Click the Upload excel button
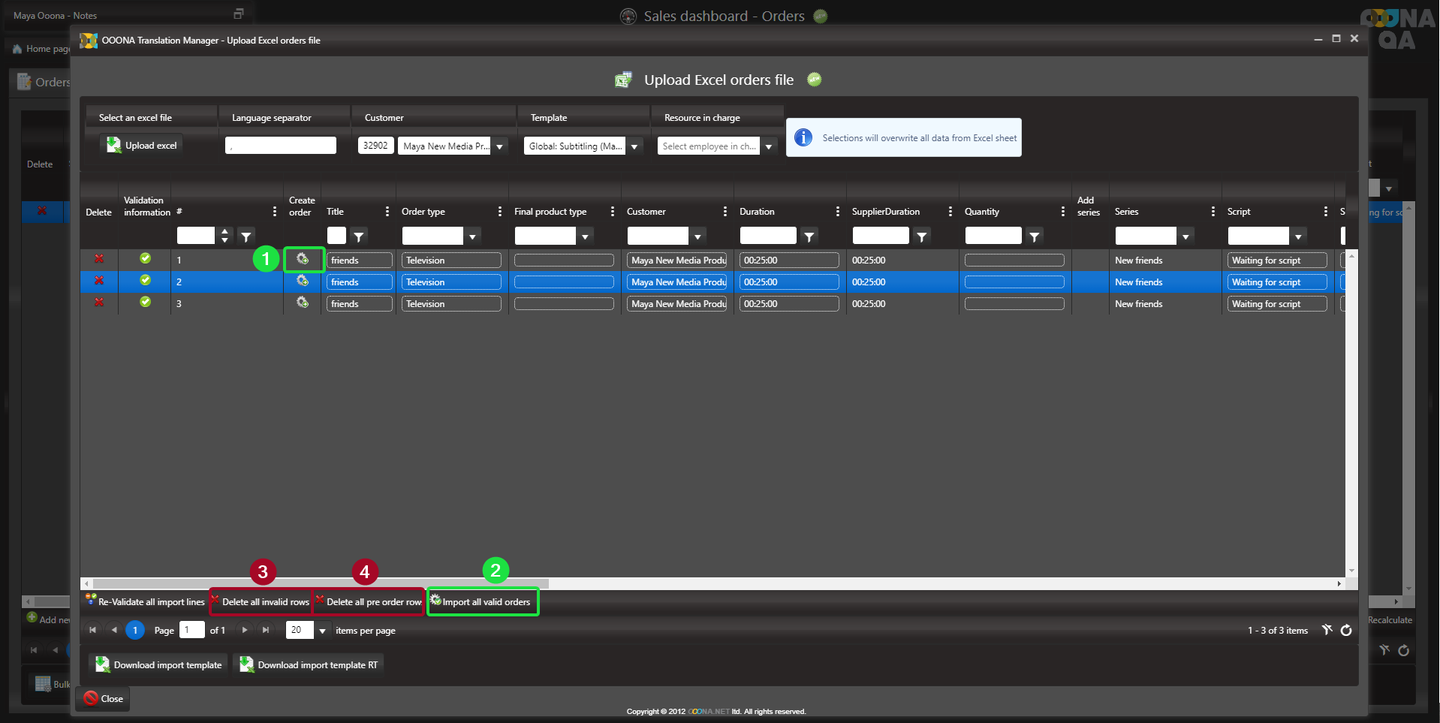 (143, 145)
